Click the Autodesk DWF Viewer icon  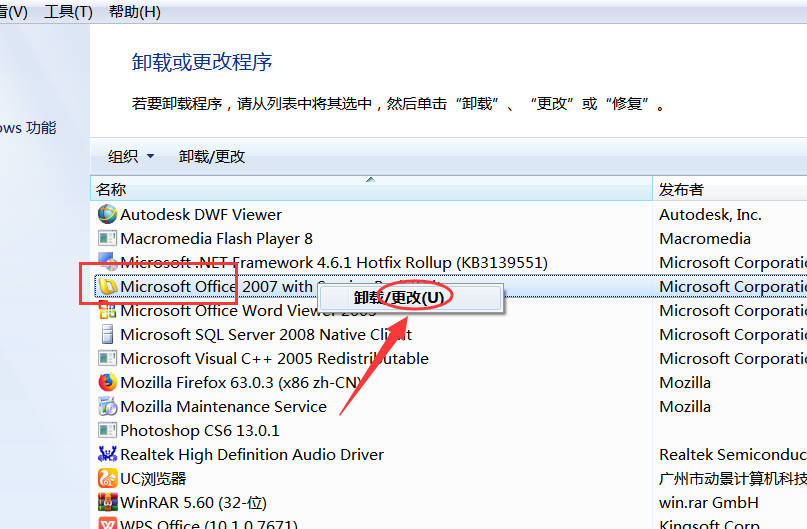(107, 214)
